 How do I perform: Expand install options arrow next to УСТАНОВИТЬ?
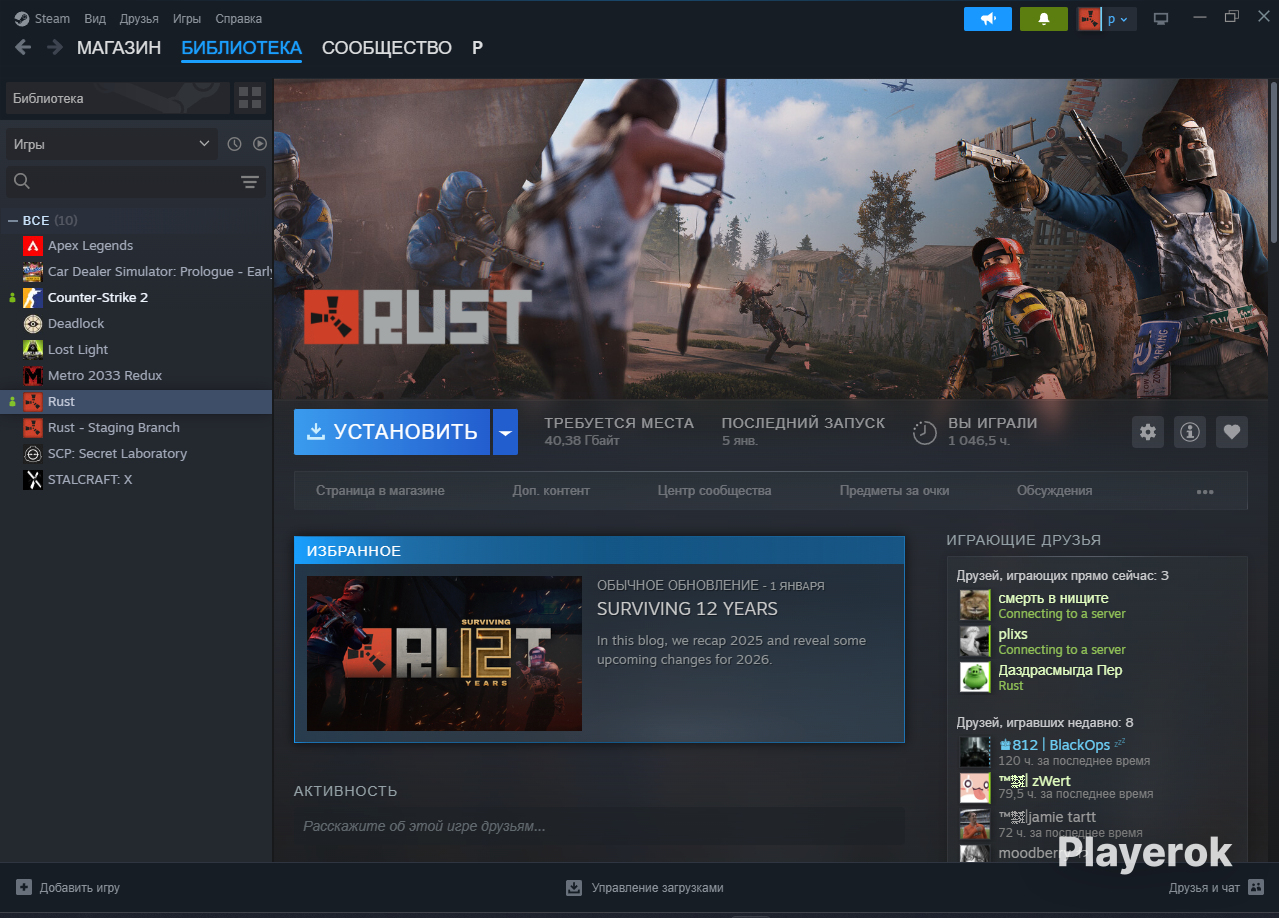coord(505,432)
